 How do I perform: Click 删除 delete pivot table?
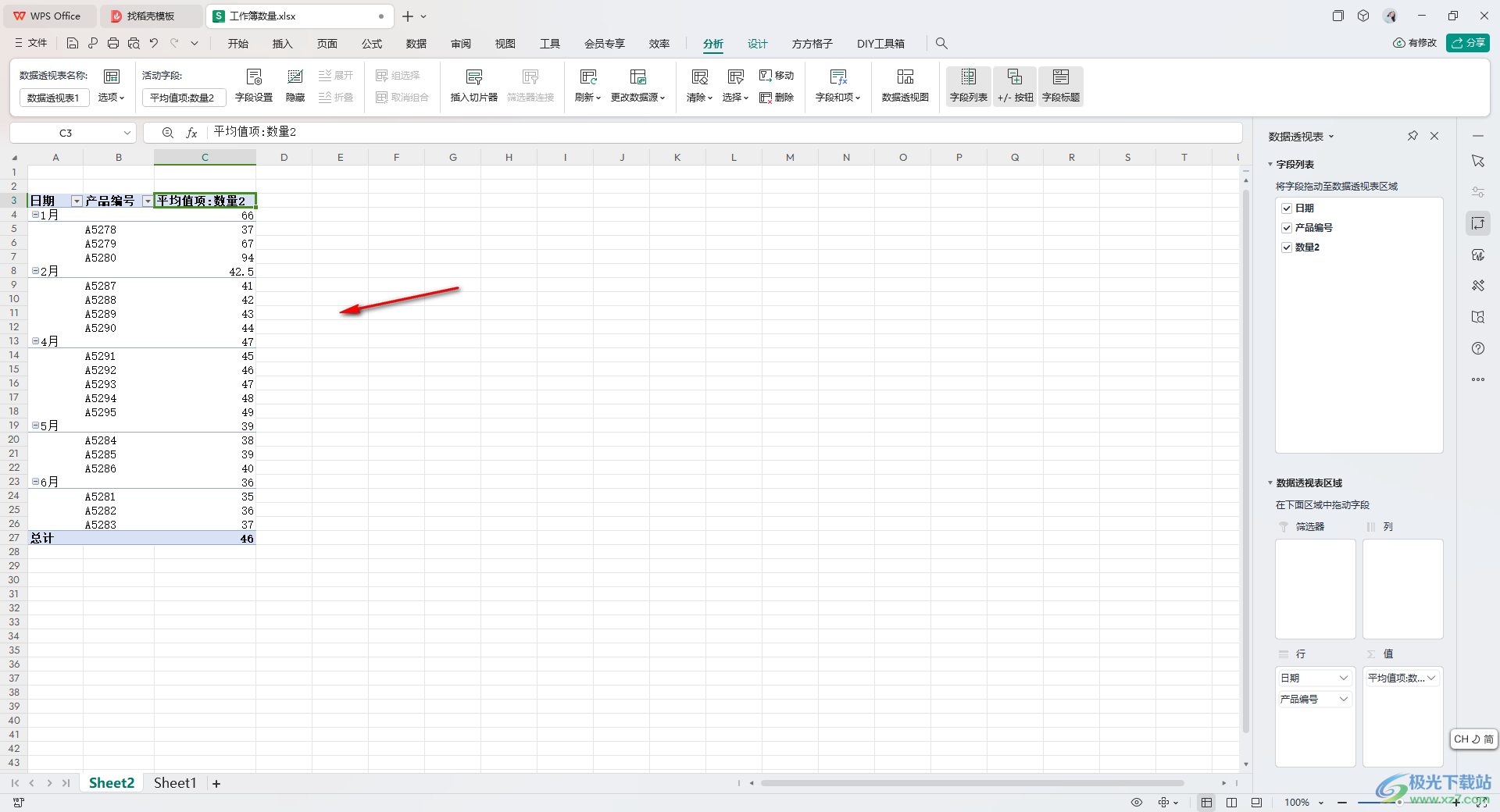777,98
